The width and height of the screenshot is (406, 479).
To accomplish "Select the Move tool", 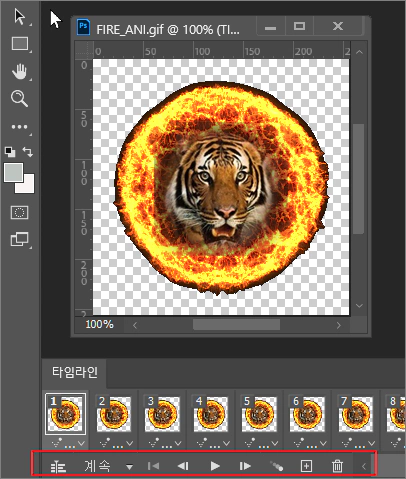I will [20, 17].
